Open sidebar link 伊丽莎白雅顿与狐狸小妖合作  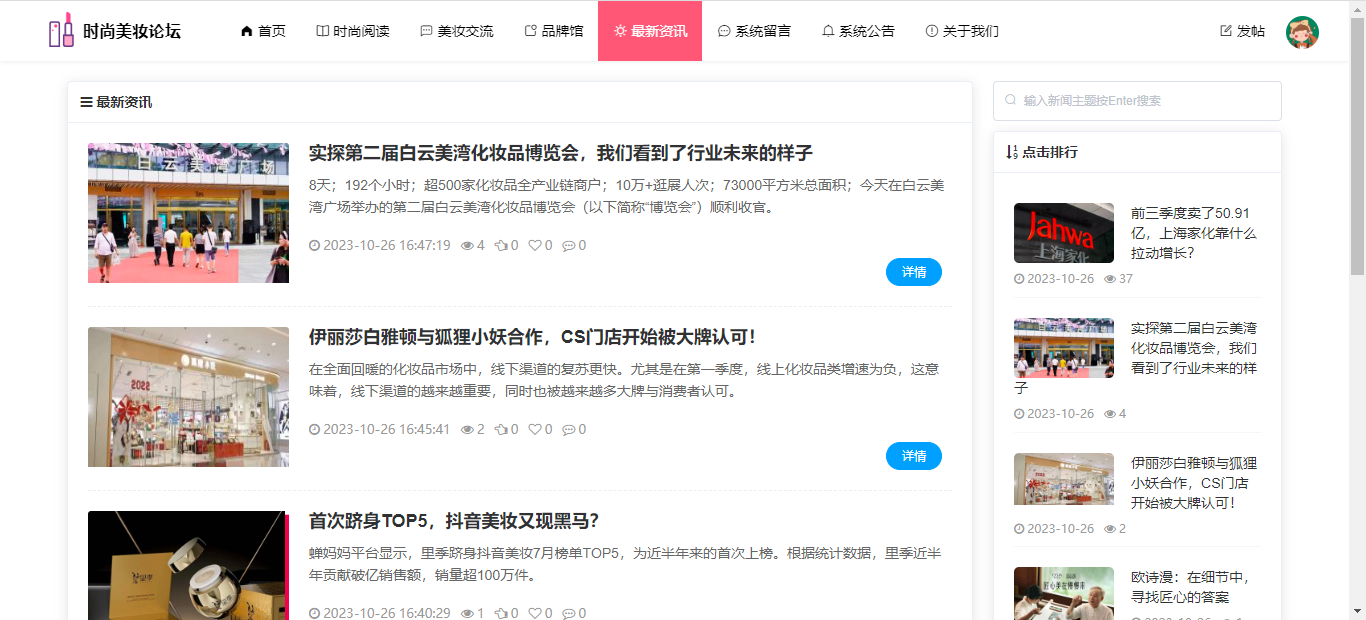coord(1194,483)
